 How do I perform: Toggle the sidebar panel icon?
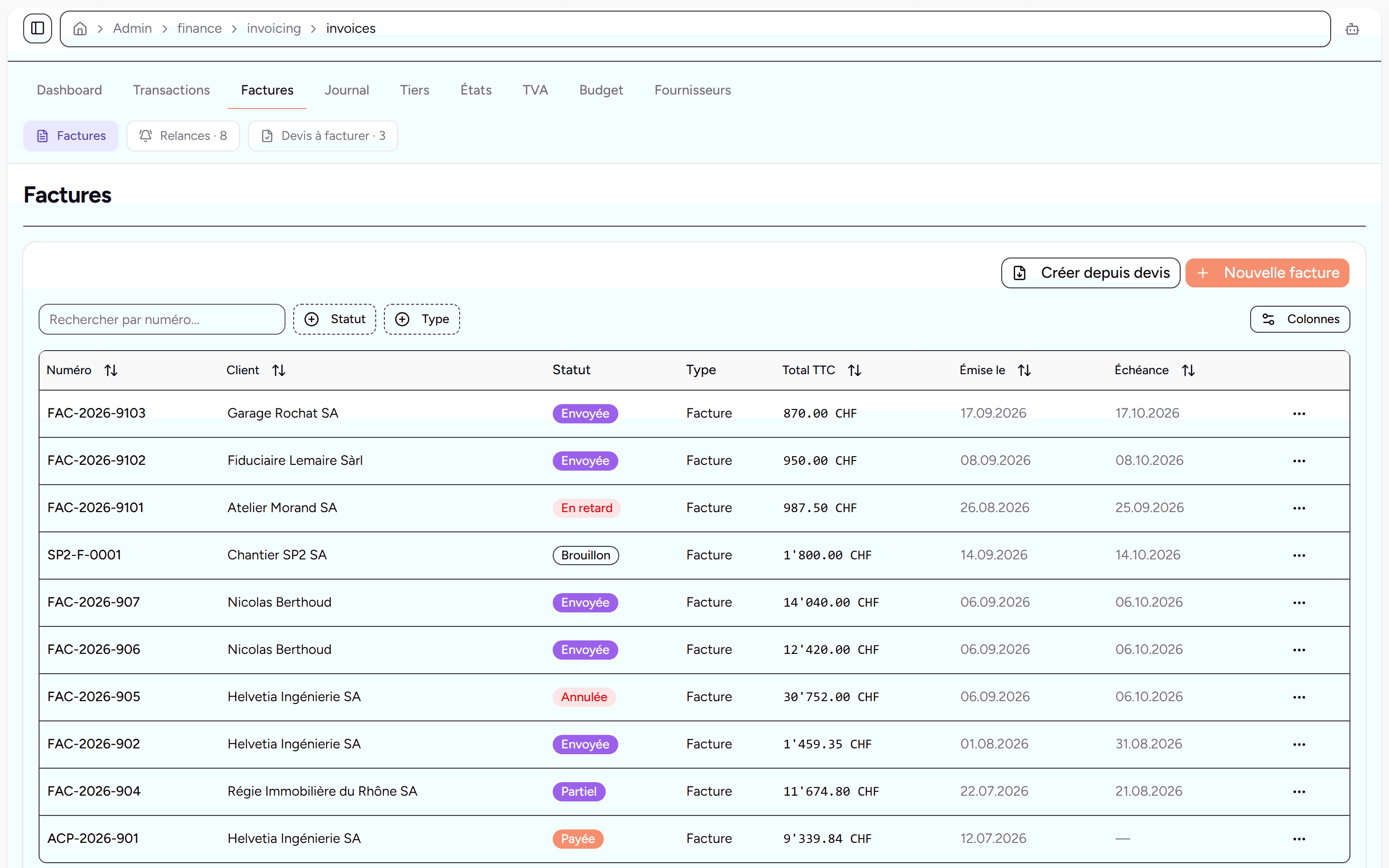point(37,28)
